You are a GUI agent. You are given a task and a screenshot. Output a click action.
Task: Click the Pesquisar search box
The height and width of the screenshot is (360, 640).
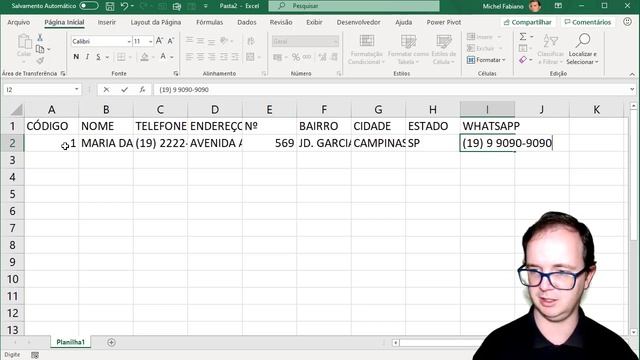pyautogui.click(x=354, y=6)
